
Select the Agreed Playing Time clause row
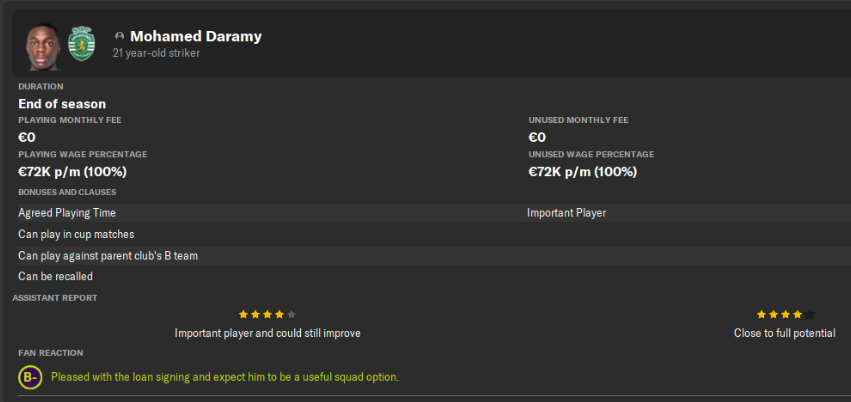pos(67,213)
